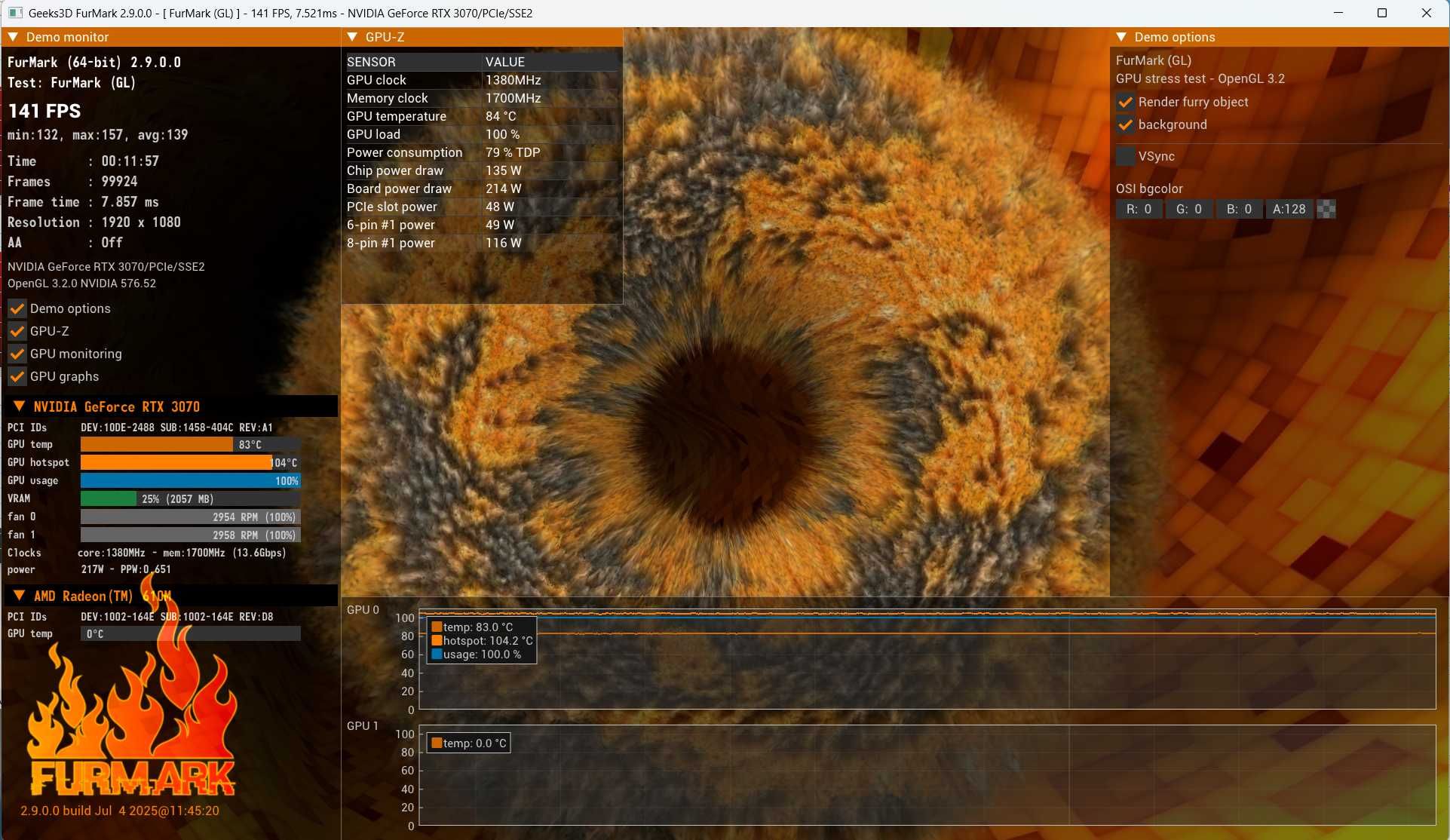The width and height of the screenshot is (1450, 840).
Task: Select the Chip power draw row
Action: (481, 170)
